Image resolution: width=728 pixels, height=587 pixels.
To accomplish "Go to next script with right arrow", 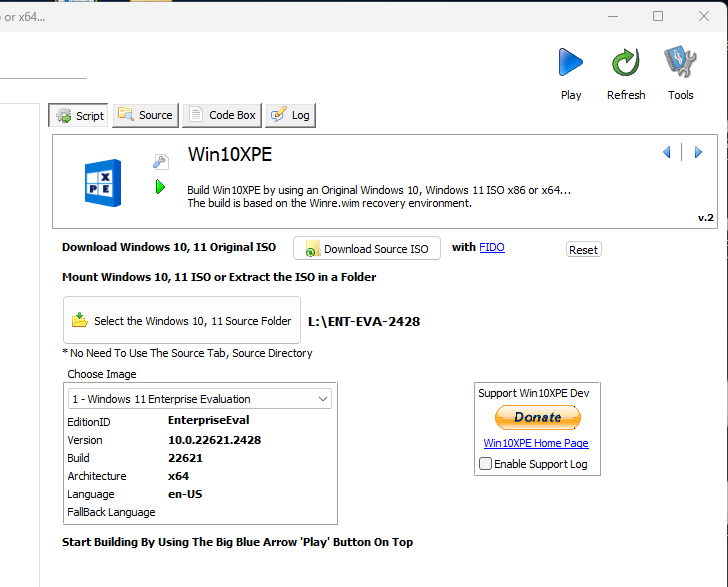I will [698, 152].
